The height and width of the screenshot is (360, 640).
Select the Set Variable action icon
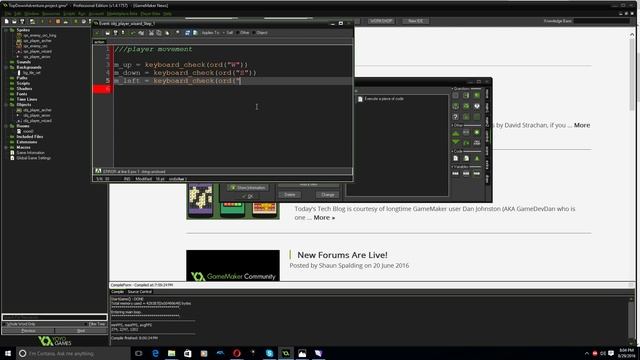pos(455,173)
